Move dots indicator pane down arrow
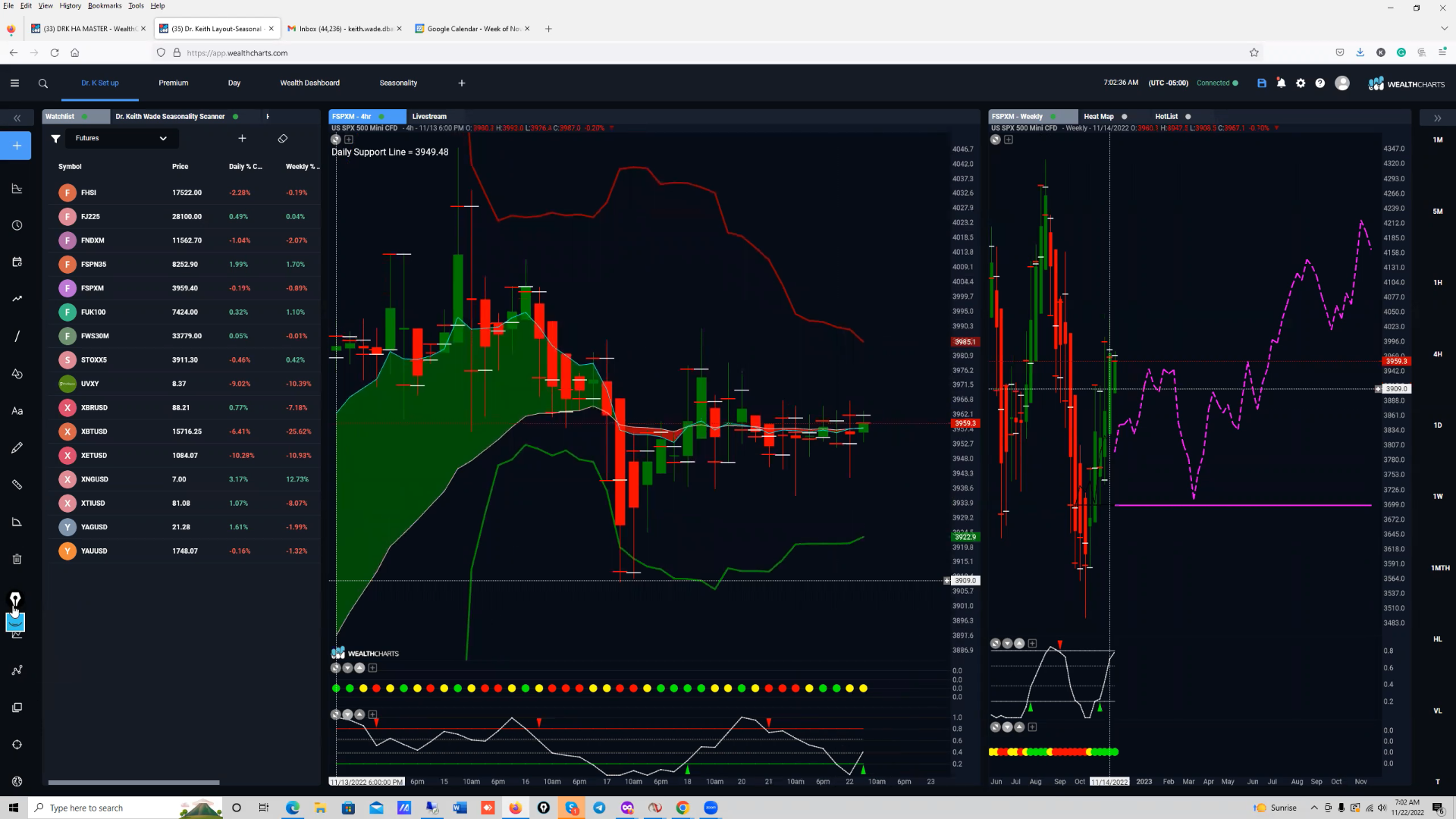Screen dimensions: 1456x819 click(x=347, y=668)
